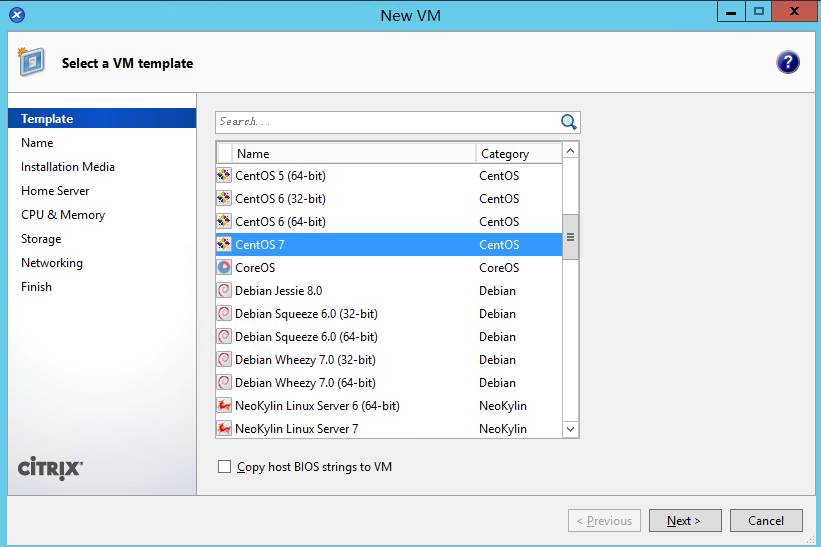Image resolution: width=821 pixels, height=547 pixels.
Task: Click the template list scrollbar thumb
Action: (570, 237)
